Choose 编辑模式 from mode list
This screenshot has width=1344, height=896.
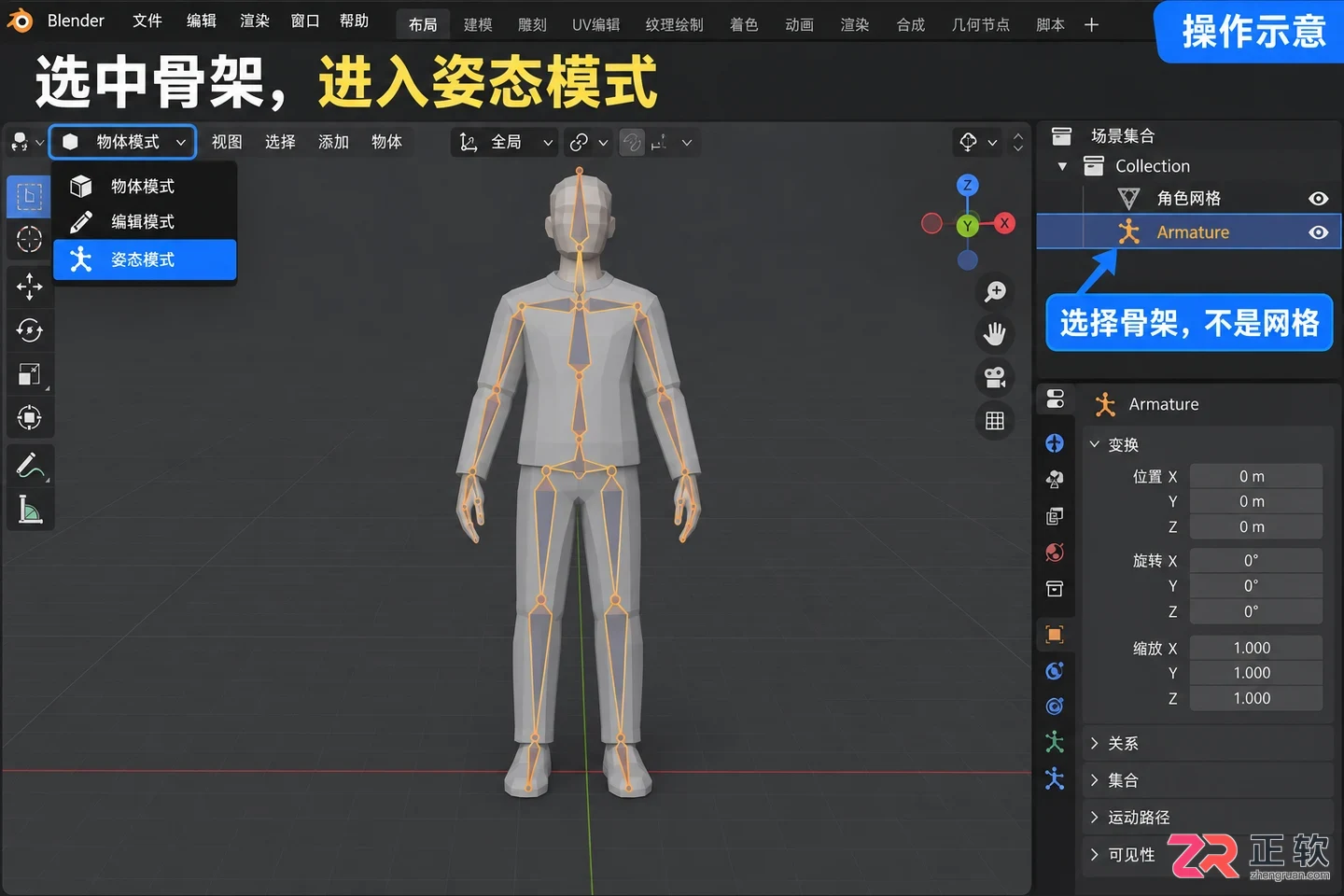coord(145,222)
